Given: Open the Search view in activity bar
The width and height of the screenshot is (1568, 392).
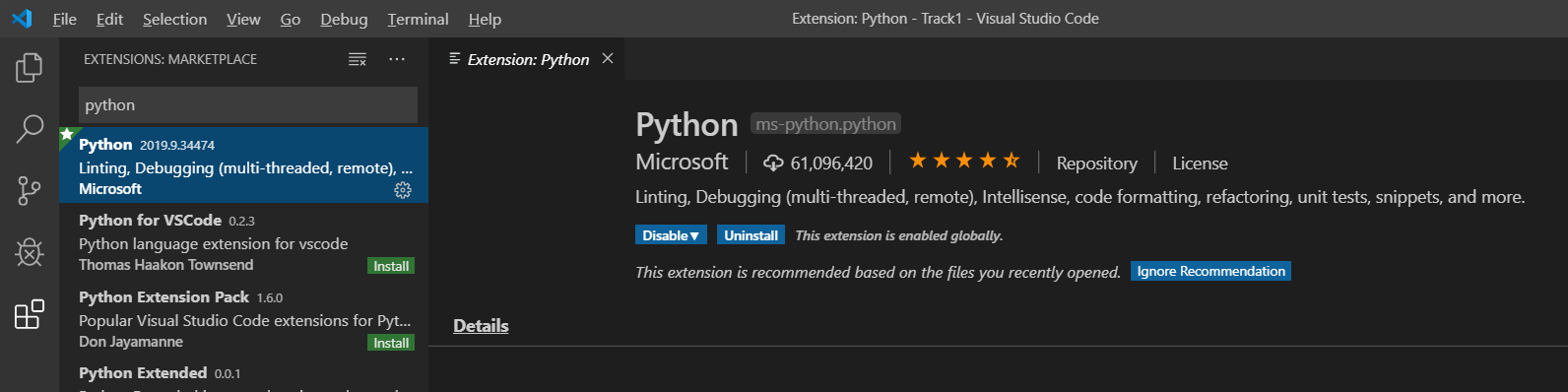Looking at the screenshot, I should [x=30, y=128].
